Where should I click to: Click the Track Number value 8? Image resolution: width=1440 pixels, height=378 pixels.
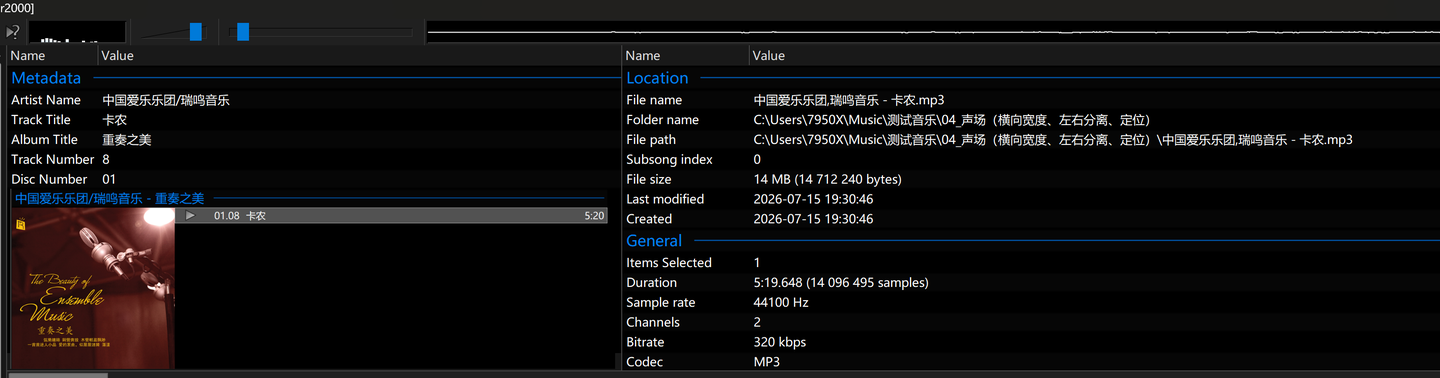tap(106, 159)
